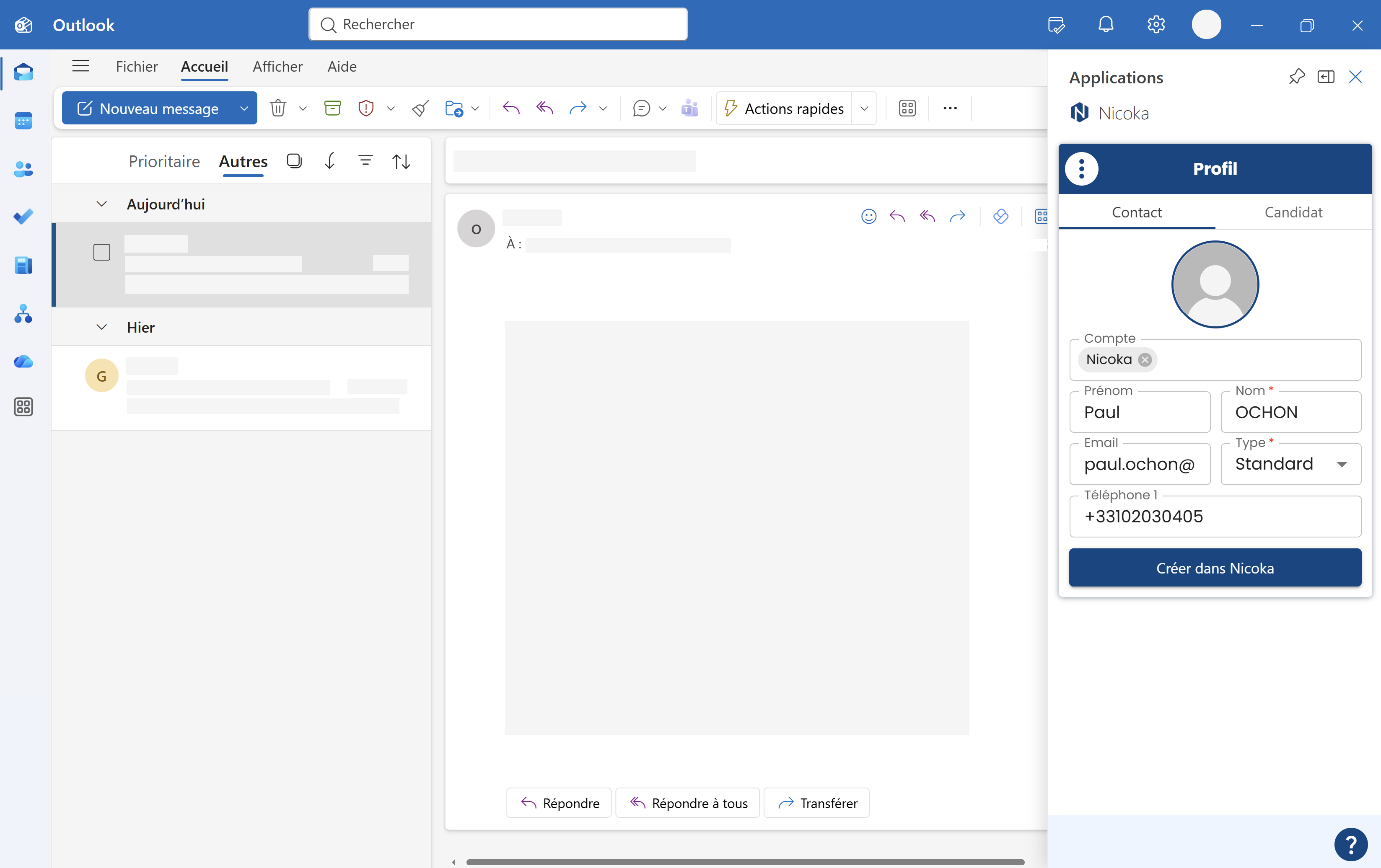Switch to the Accueil ribbon tab
Screen dimensions: 1381x868
tap(204, 67)
